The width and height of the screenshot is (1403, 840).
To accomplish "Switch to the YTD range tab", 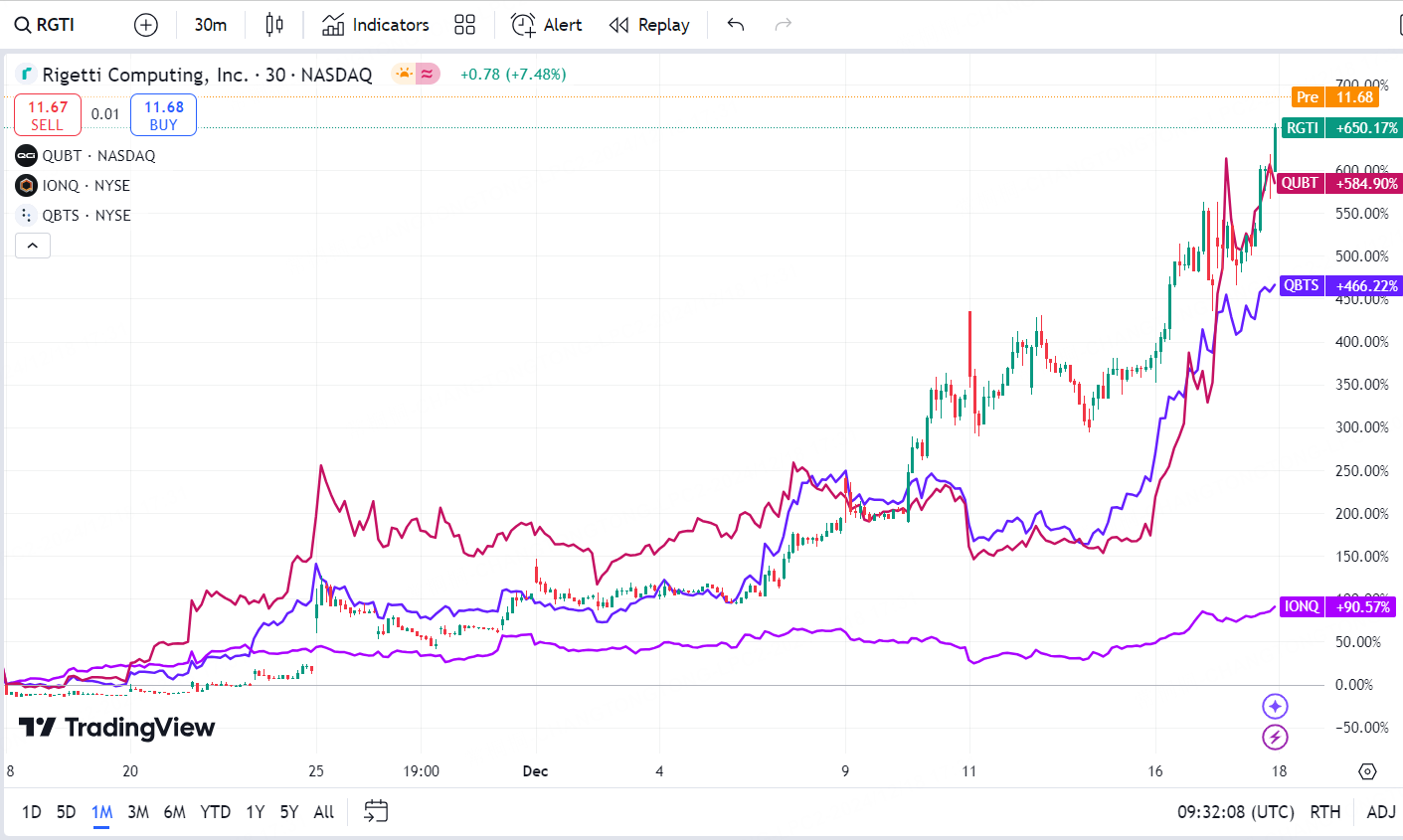I will coord(215,812).
